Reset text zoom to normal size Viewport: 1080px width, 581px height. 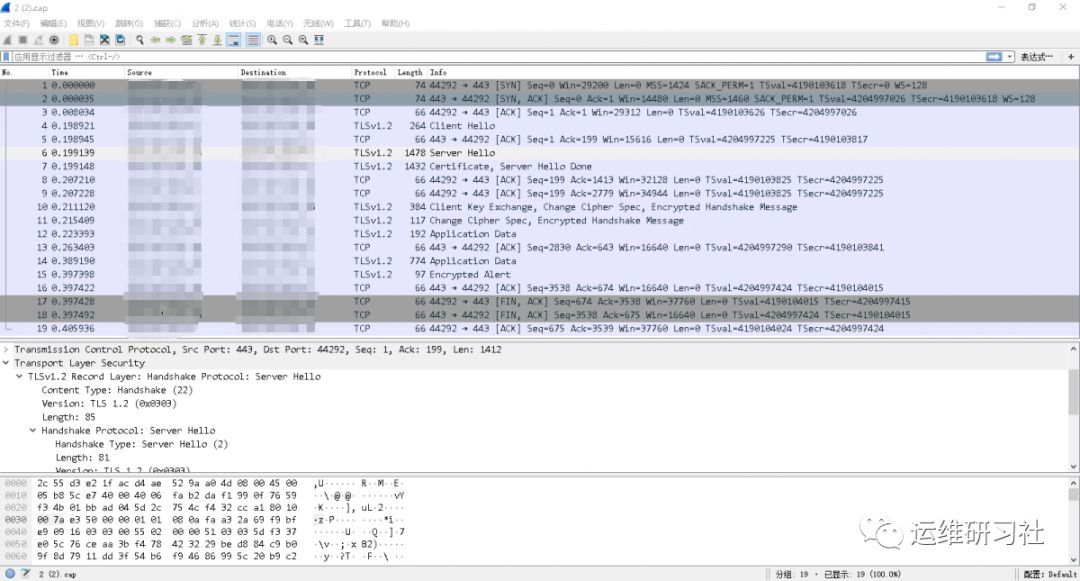click(304, 40)
